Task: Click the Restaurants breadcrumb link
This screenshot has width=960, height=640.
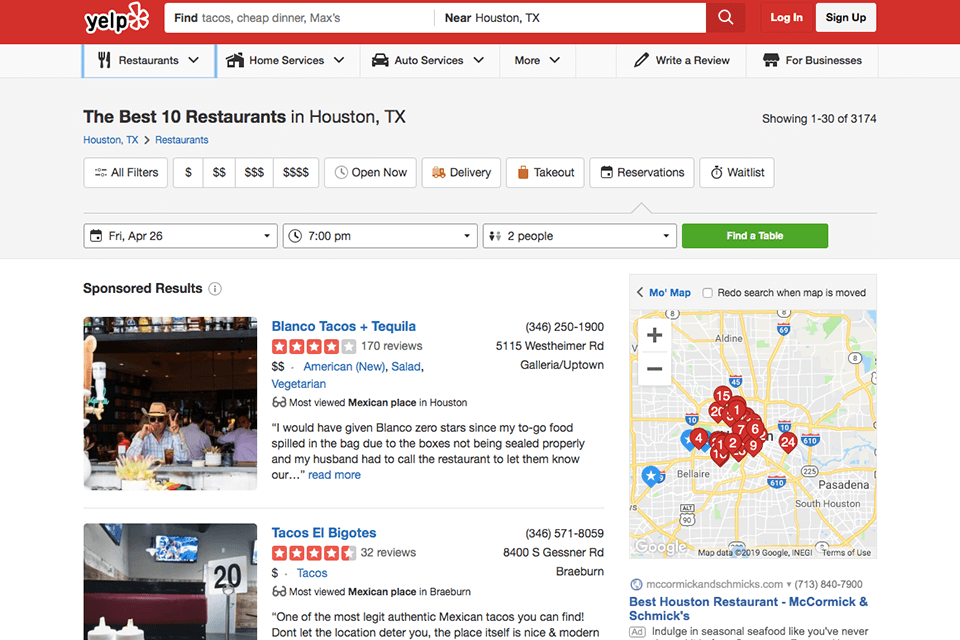Action: [182, 139]
